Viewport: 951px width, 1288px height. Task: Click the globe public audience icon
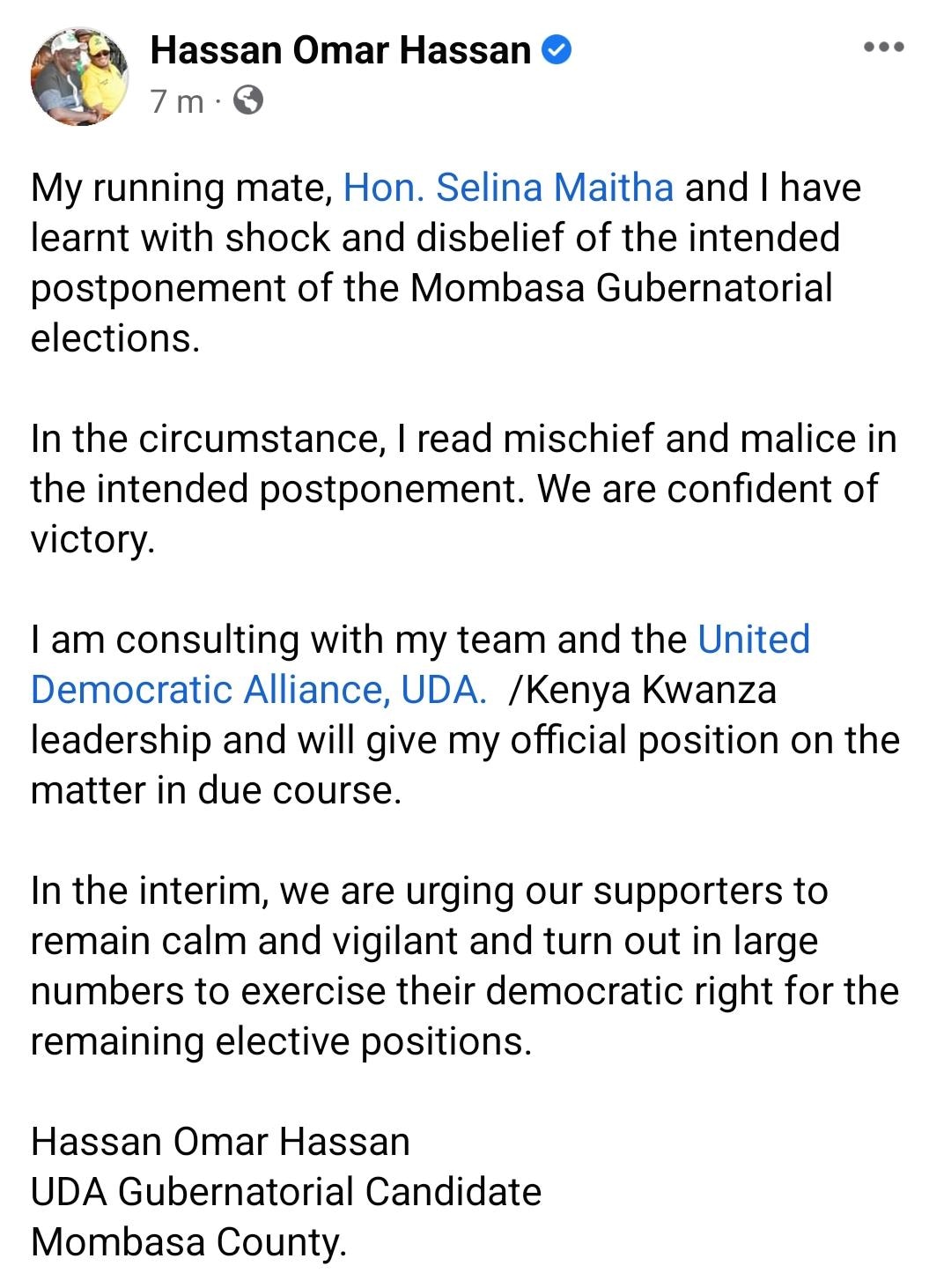pyautogui.click(x=248, y=101)
